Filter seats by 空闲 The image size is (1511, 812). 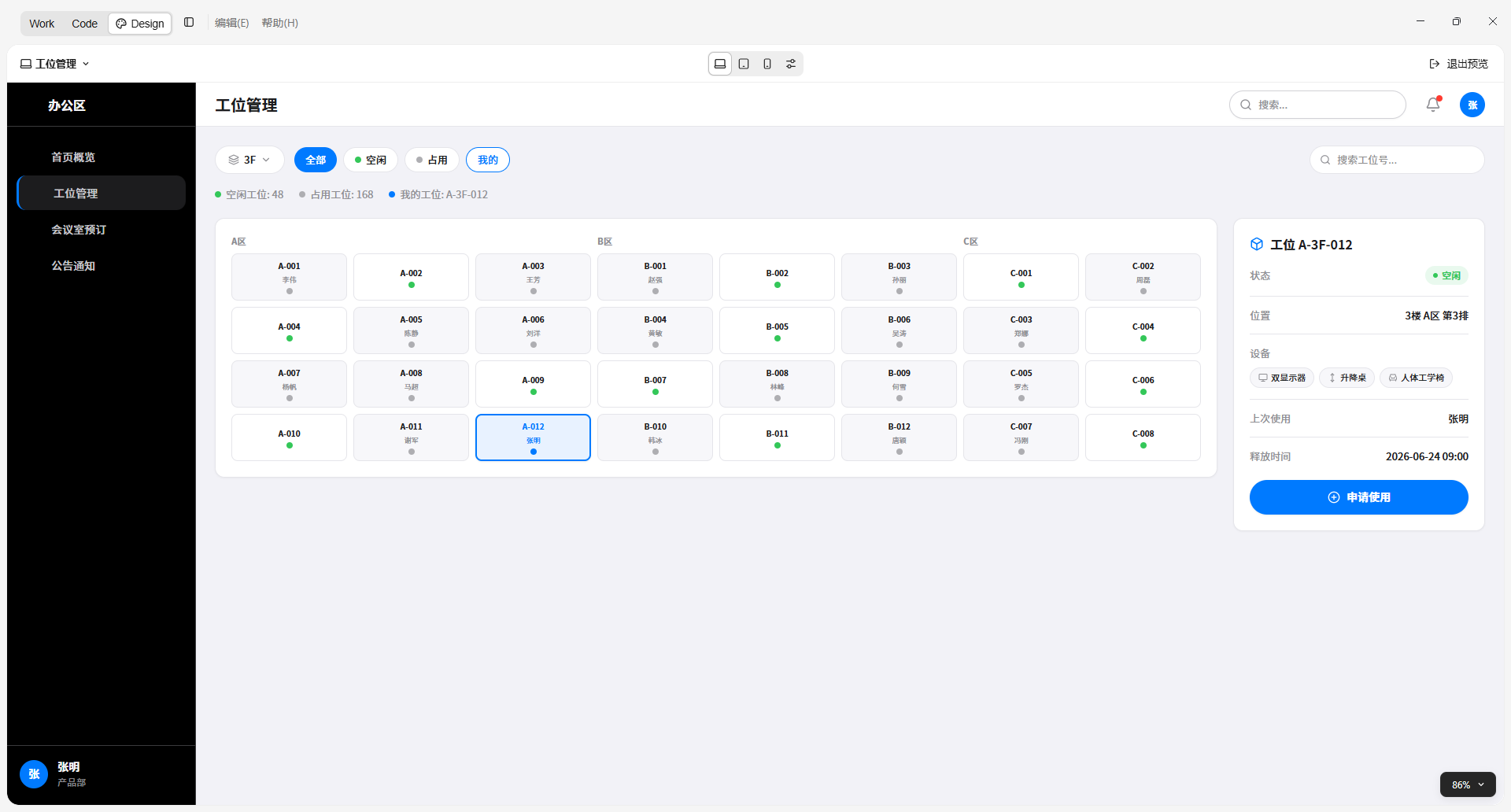(x=371, y=160)
